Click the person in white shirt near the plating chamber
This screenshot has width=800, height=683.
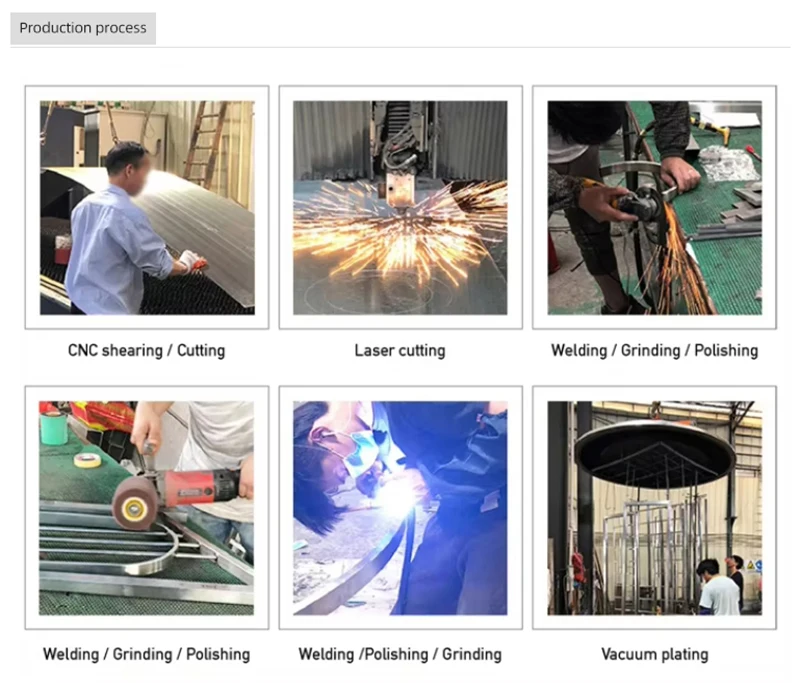click(718, 588)
